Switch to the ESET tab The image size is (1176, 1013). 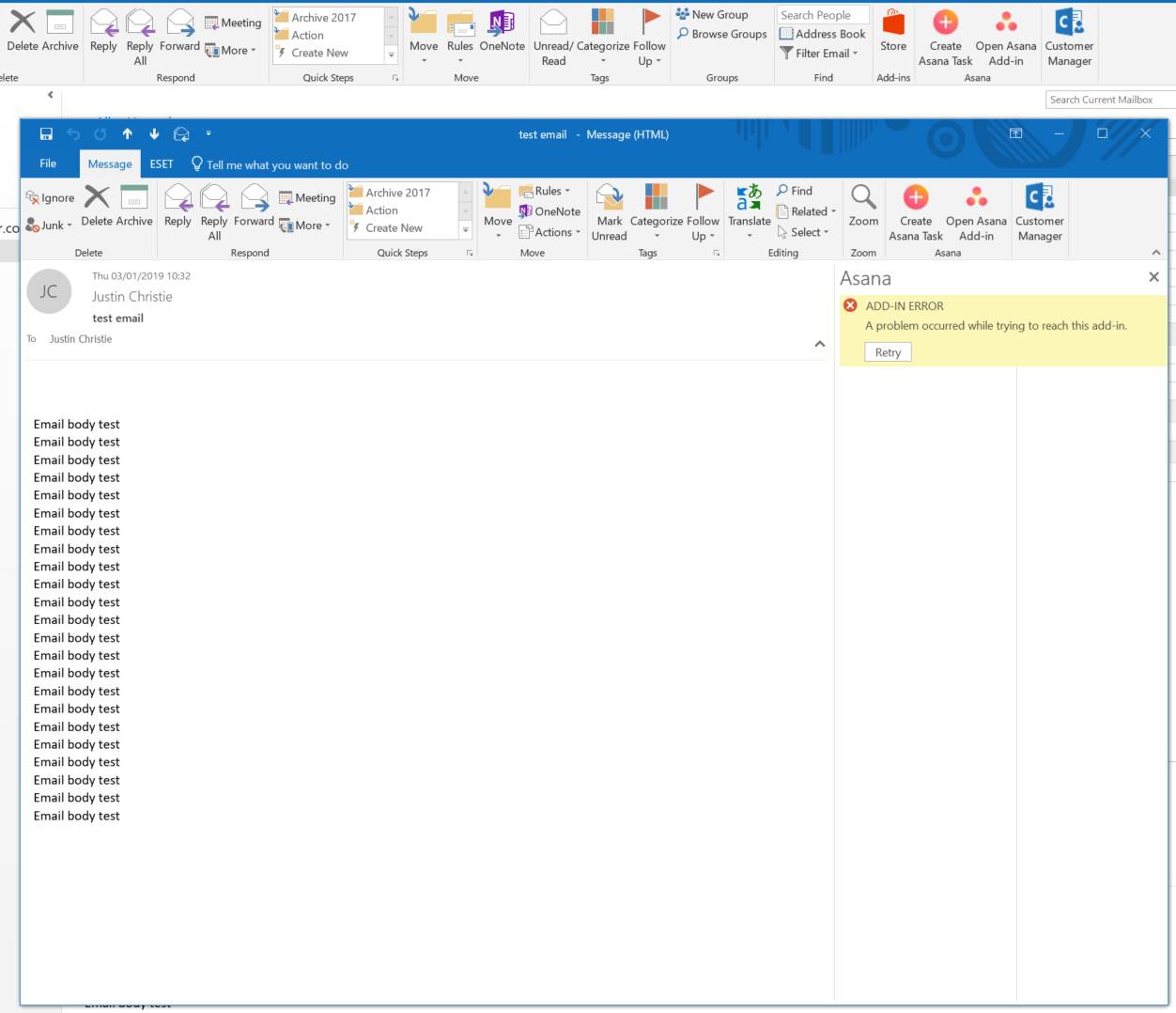(162, 164)
